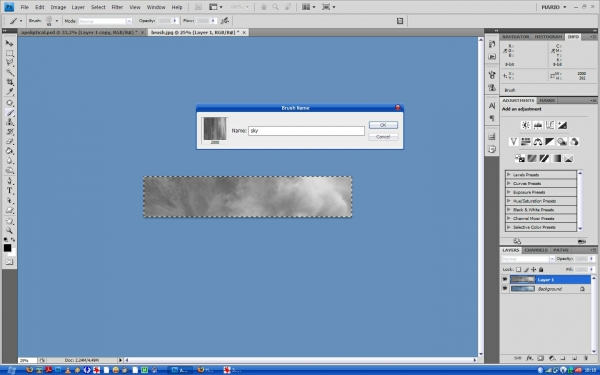Select the Path Selection tool
600x375 pixels.
[x=9, y=201]
